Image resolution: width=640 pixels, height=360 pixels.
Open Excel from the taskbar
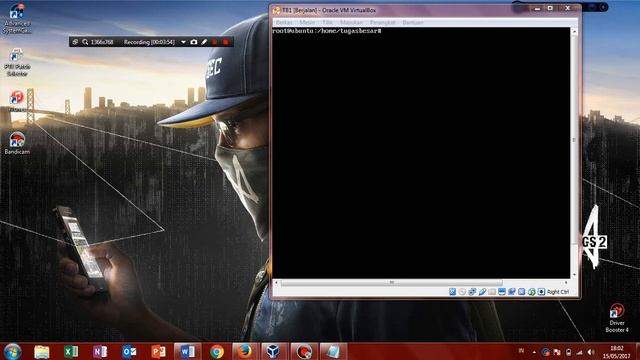tap(71, 351)
